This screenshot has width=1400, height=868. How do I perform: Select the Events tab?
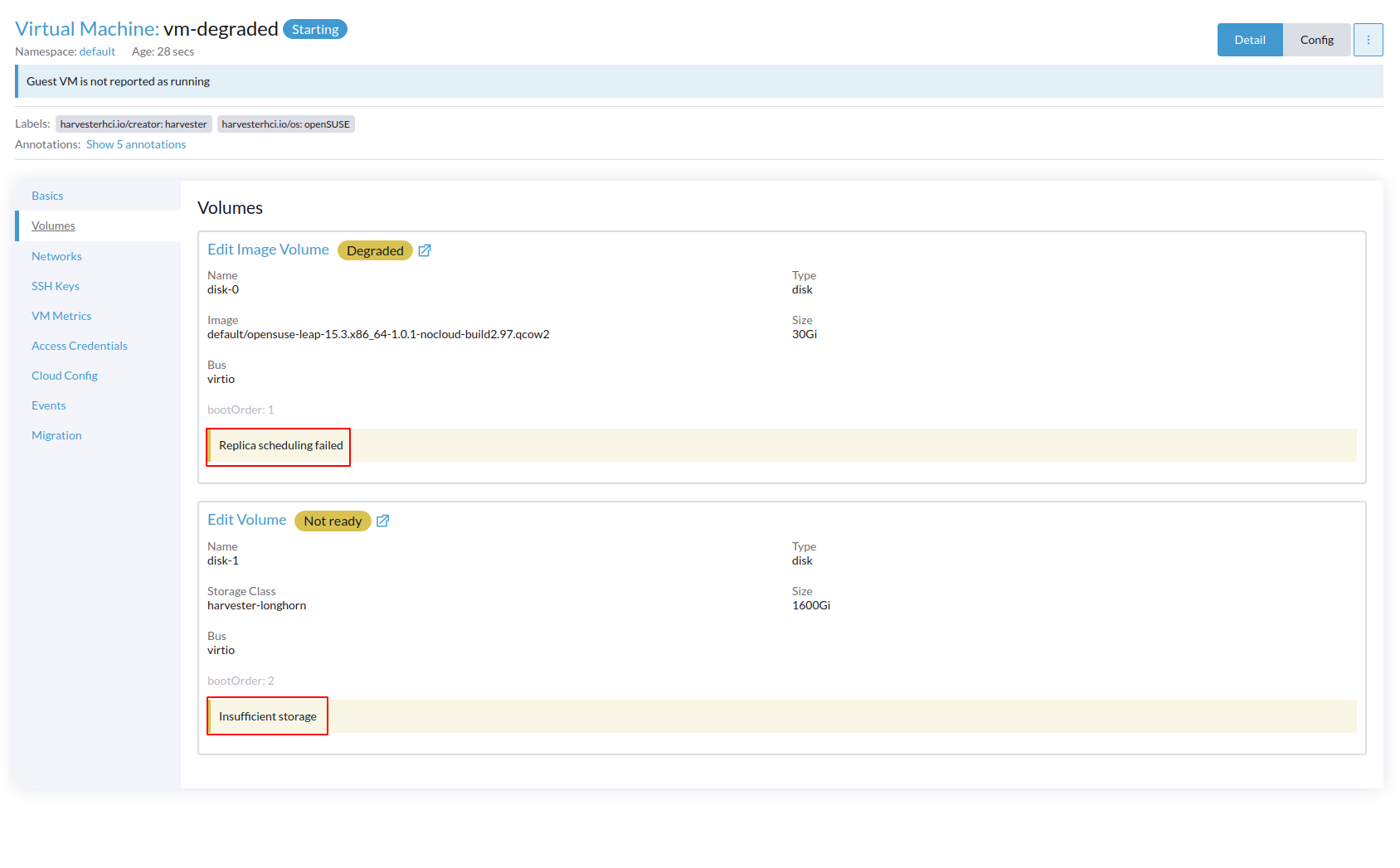[x=98, y=405]
